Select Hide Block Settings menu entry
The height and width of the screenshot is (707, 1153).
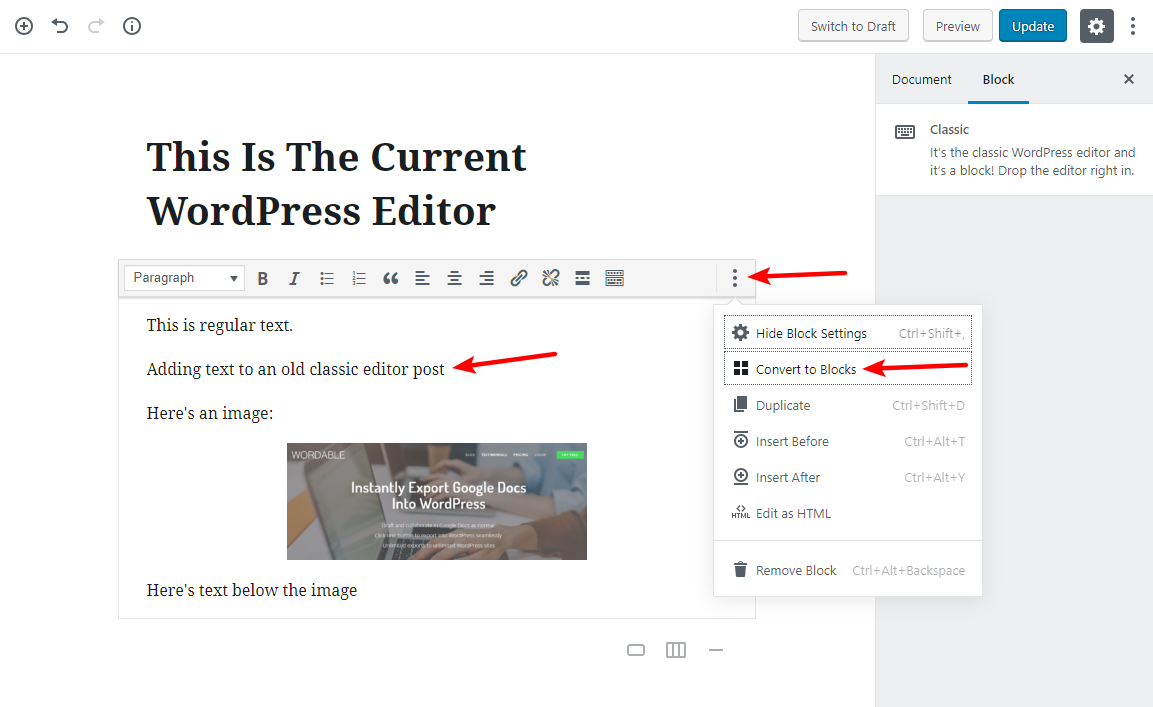tap(848, 333)
